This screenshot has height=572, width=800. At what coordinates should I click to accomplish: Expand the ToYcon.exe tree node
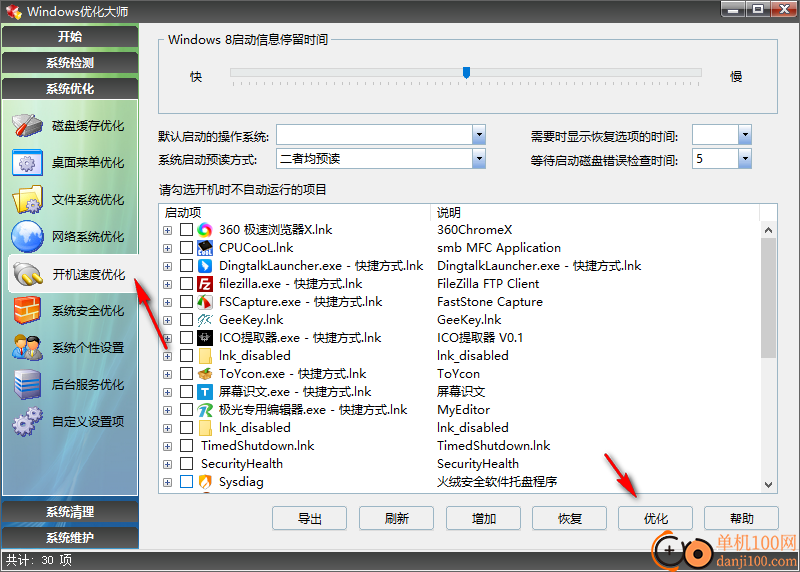coord(167,375)
